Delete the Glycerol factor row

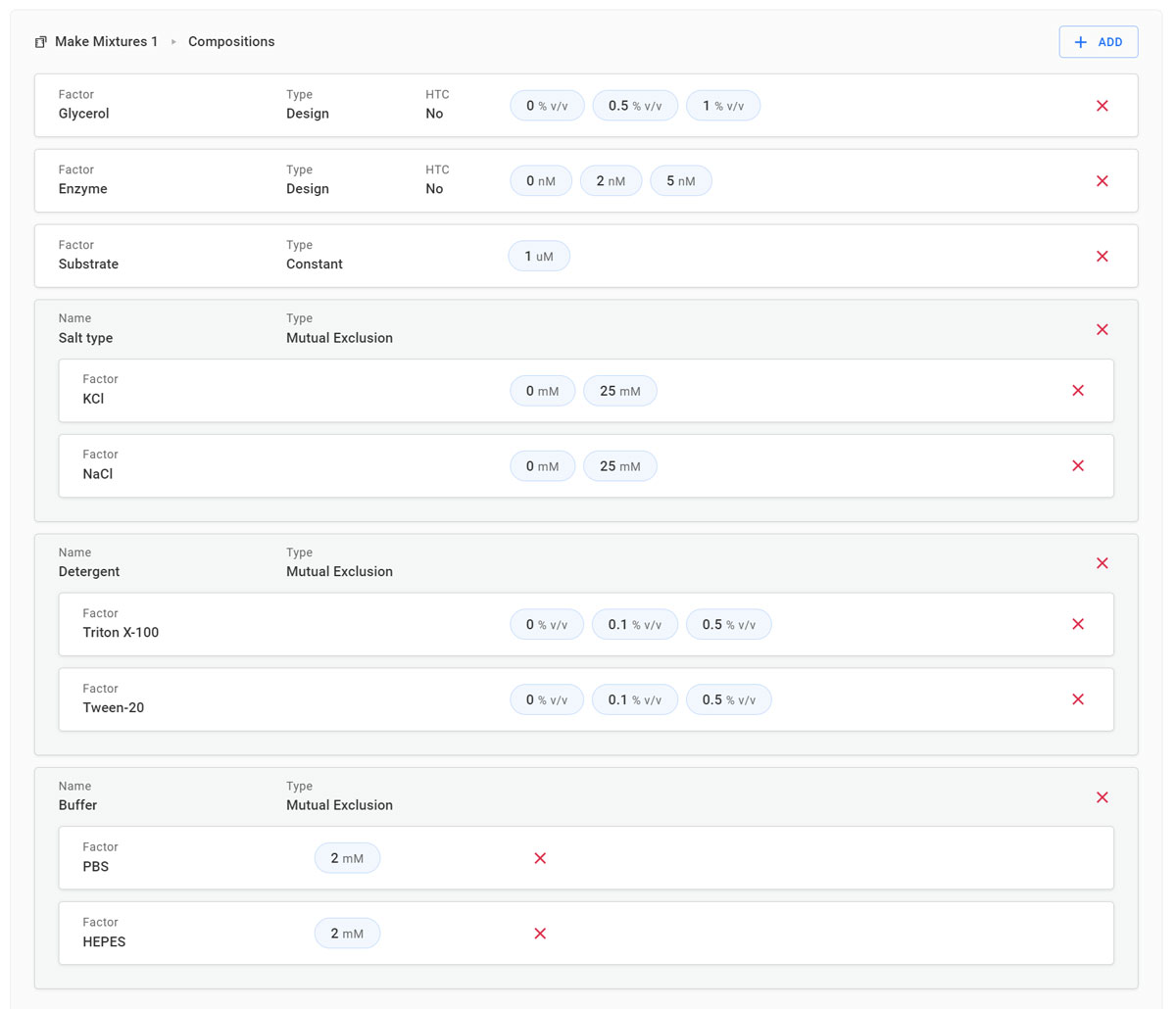click(1102, 106)
